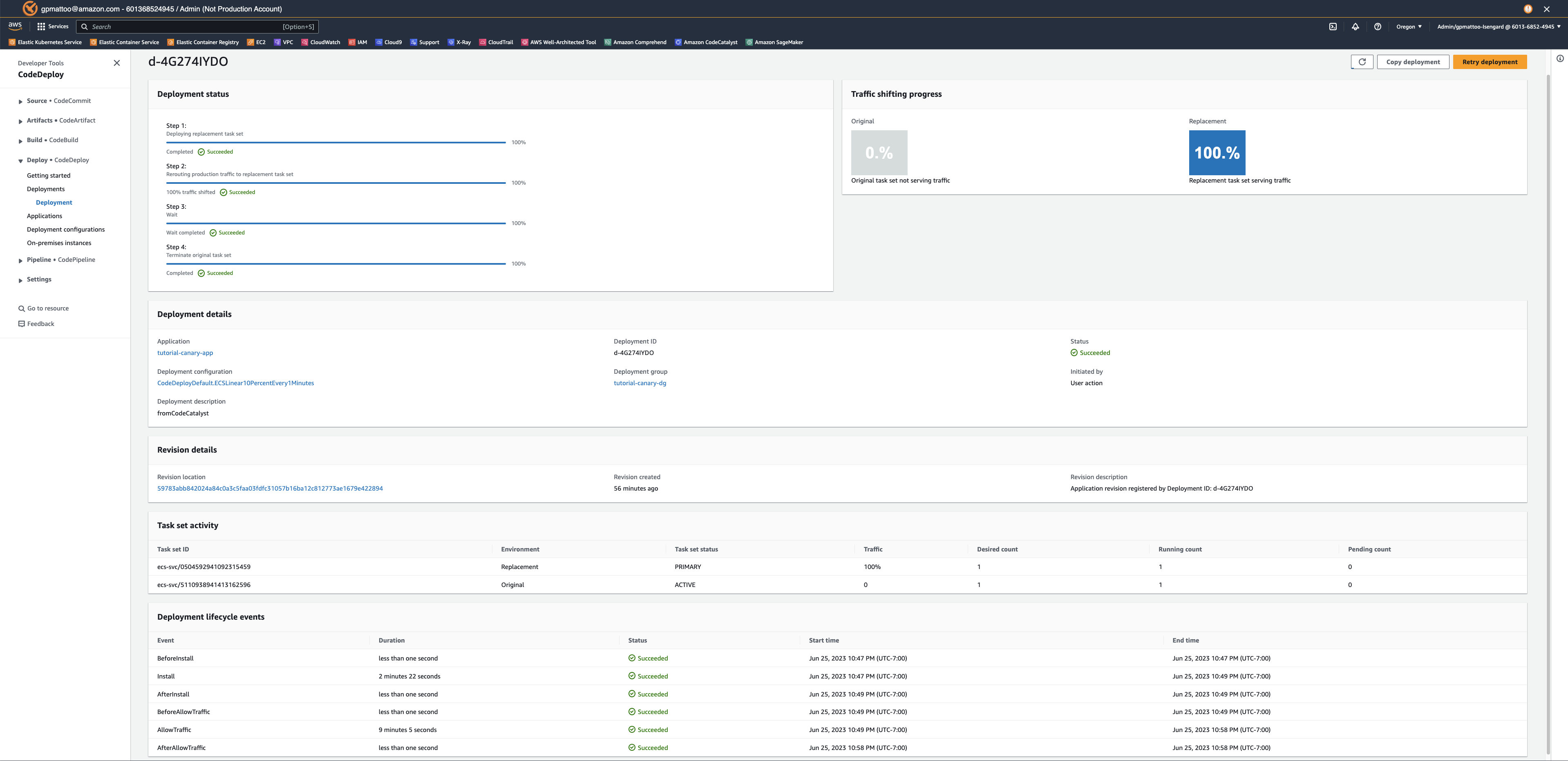Click the tutorial-canary-dg deployment group link
This screenshot has width=1568, height=761.
[x=640, y=384]
